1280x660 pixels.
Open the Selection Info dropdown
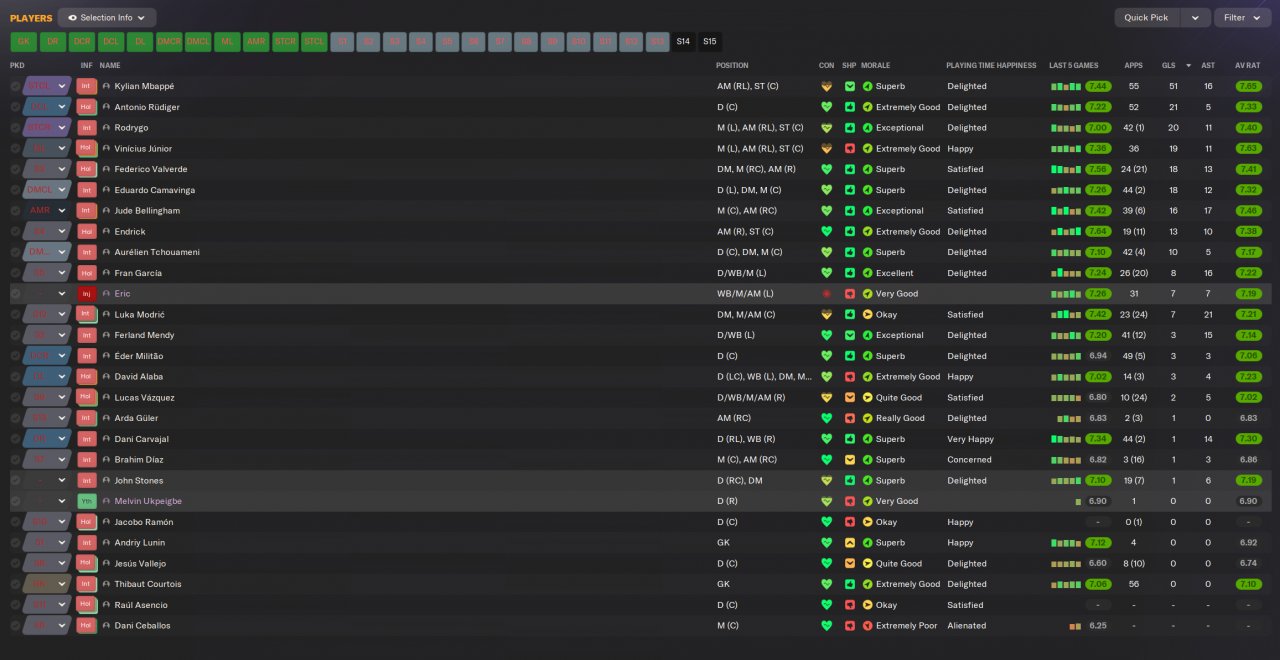click(x=107, y=17)
